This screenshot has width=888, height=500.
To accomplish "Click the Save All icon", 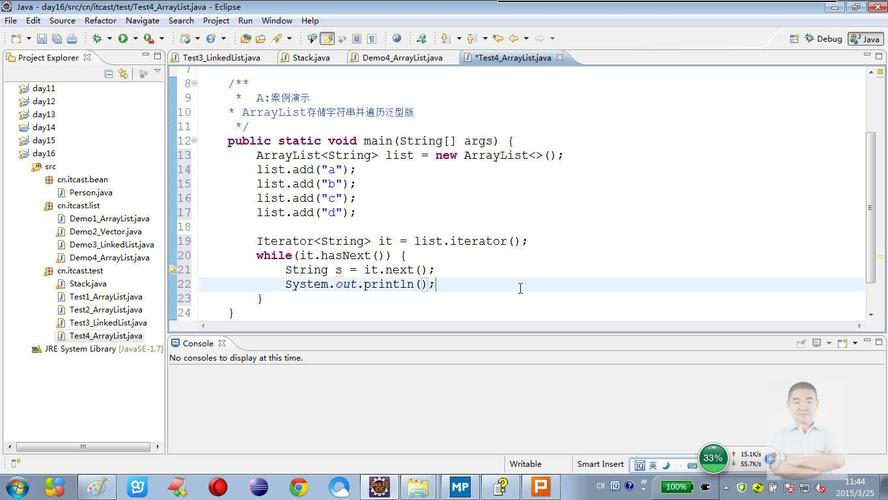I will (x=57, y=39).
